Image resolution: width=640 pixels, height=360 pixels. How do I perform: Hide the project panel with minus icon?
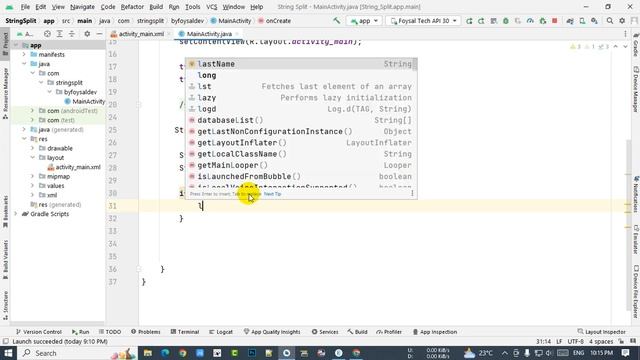(x=99, y=34)
